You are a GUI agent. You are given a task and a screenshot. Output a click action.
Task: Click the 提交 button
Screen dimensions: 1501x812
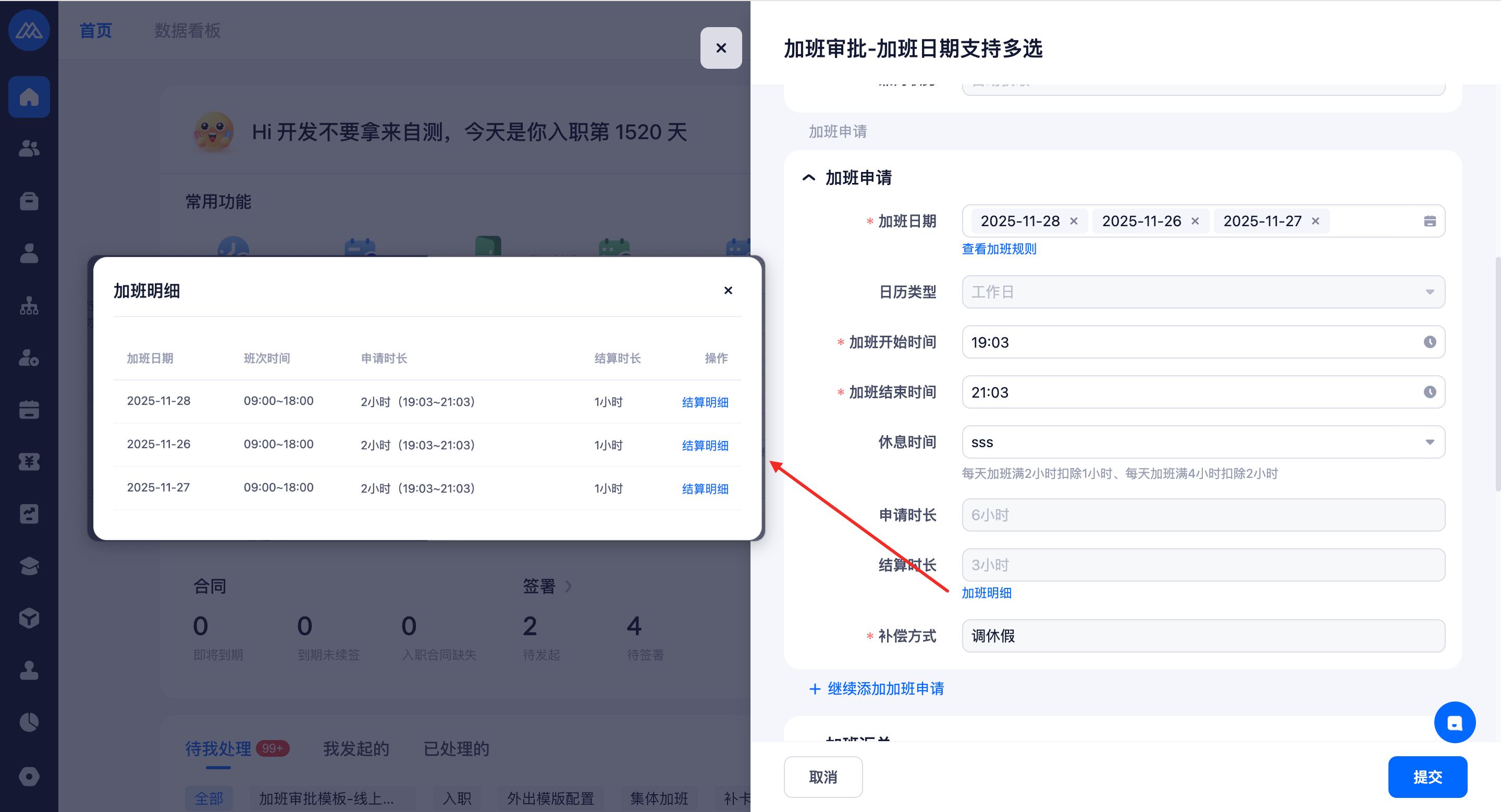click(x=1427, y=777)
